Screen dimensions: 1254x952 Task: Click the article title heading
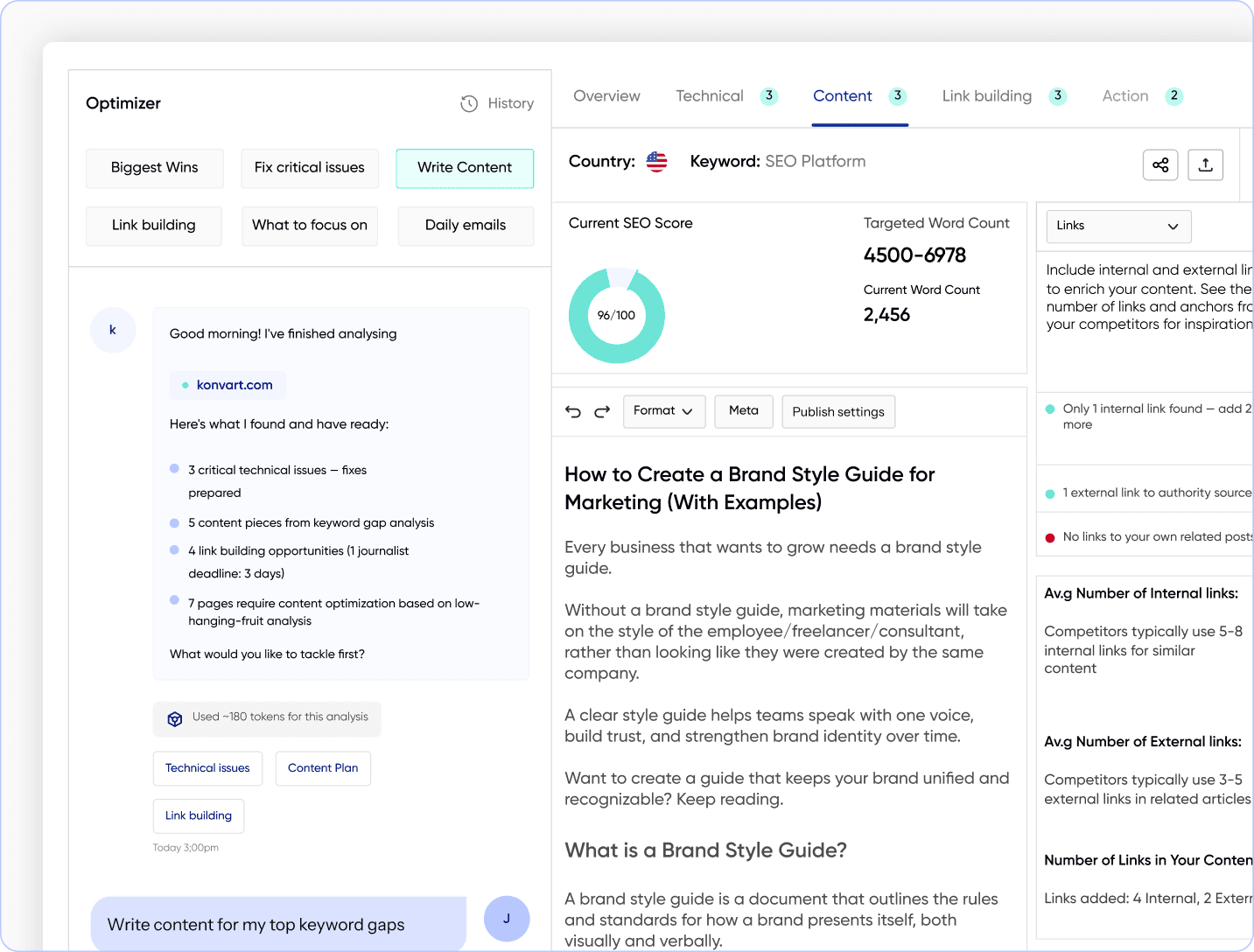pyautogui.click(x=750, y=488)
